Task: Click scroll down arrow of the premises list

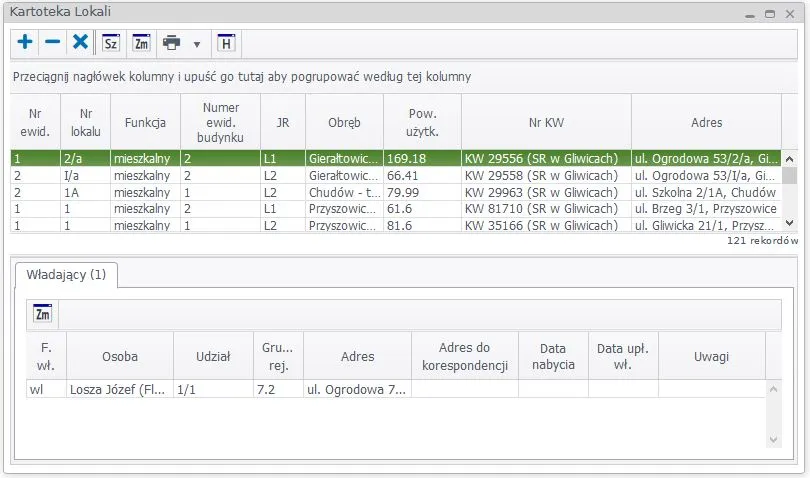Action: click(789, 224)
